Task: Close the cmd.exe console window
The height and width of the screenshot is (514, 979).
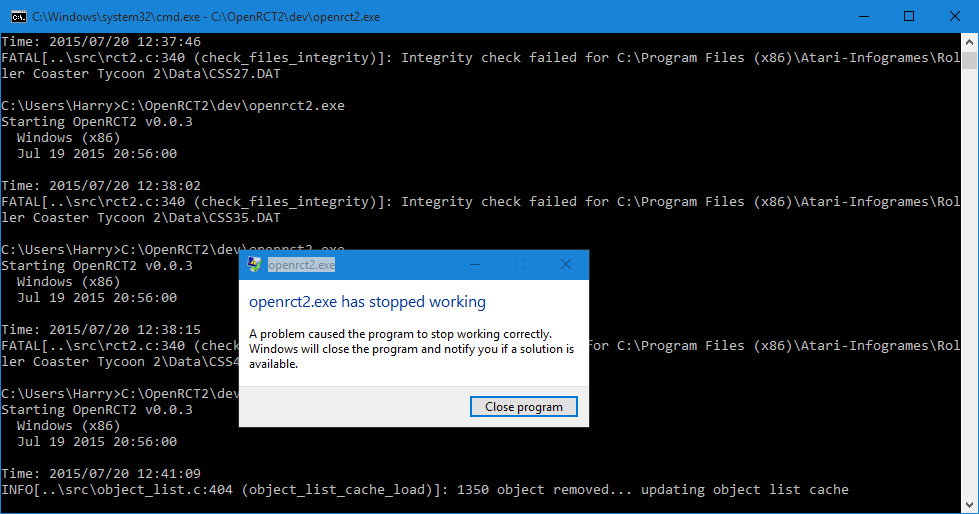Action: [x=954, y=16]
